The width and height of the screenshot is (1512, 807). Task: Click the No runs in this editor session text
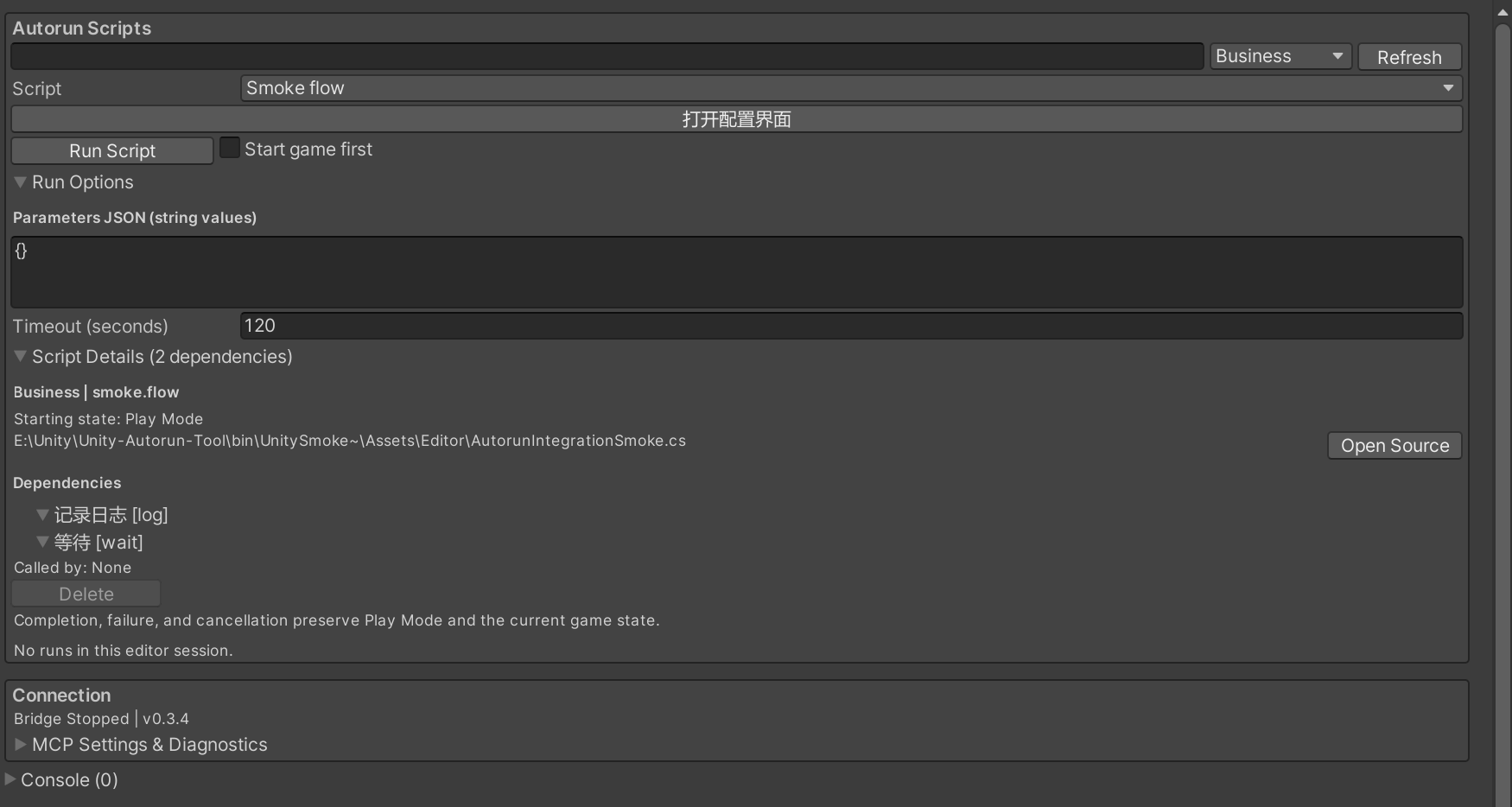tap(124, 651)
